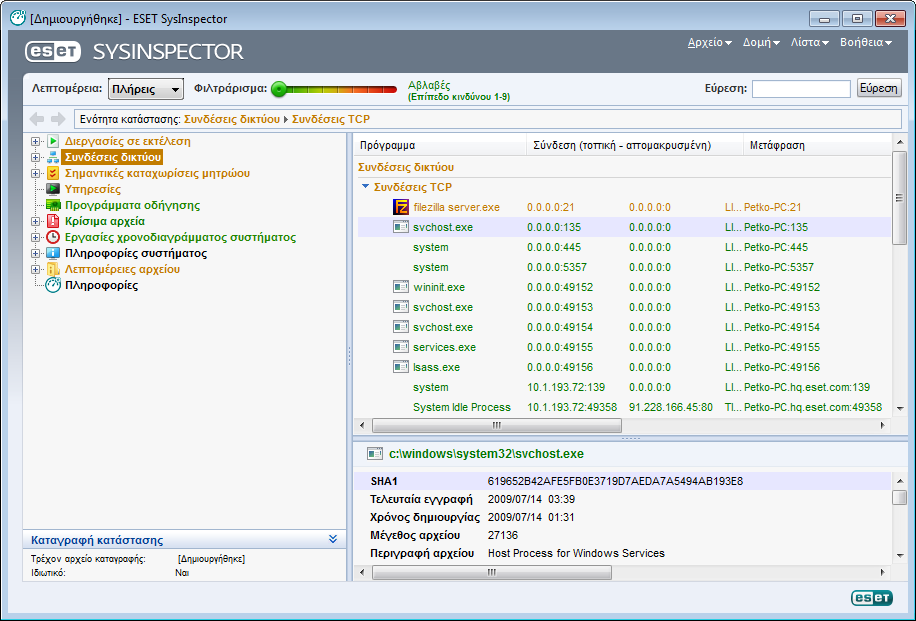Click the Φιλτράρισμα risk-level slider handle
This screenshot has width=916, height=621.
tap(279, 89)
